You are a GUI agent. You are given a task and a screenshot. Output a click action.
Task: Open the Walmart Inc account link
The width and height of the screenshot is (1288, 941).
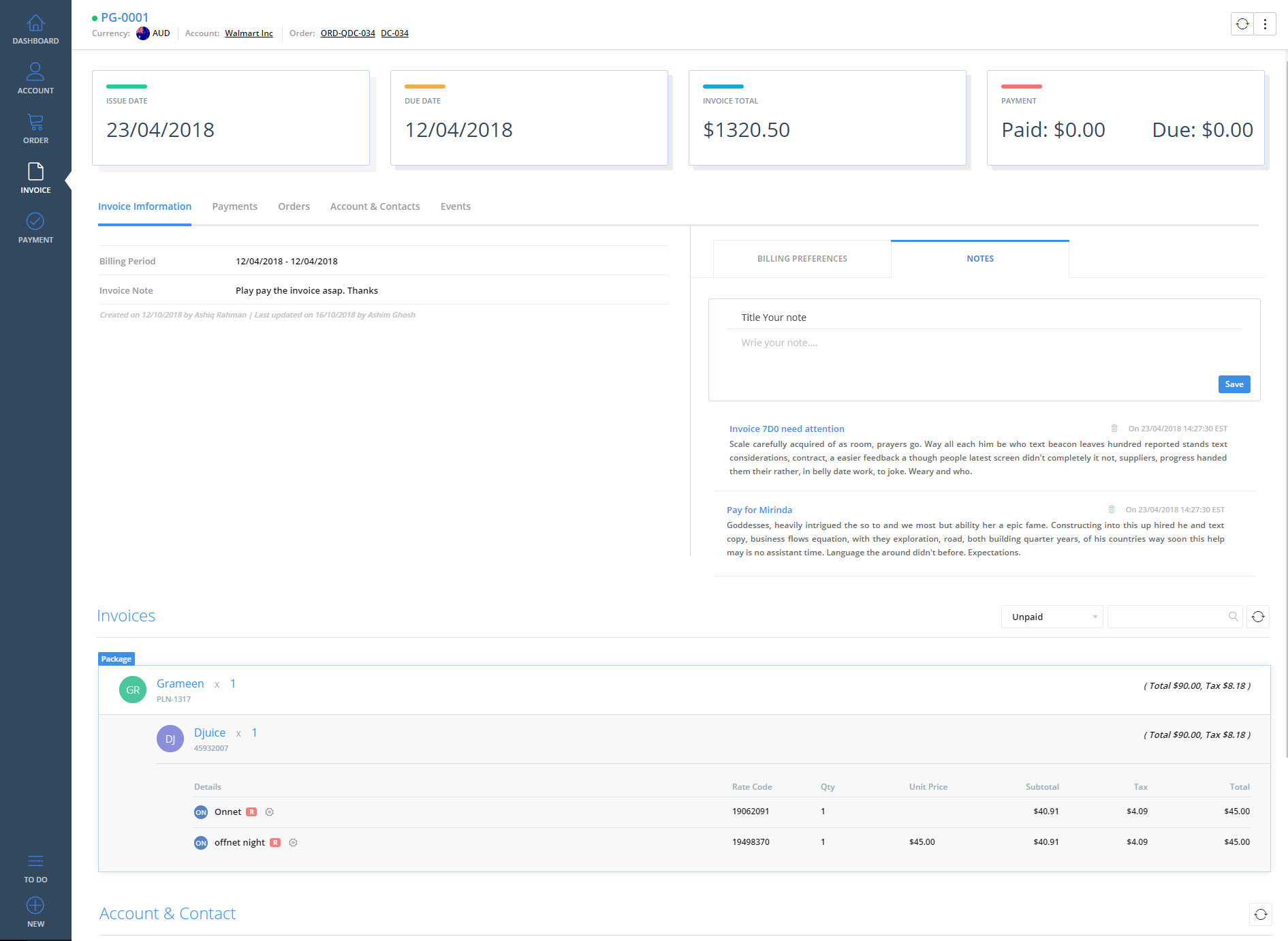click(x=249, y=33)
